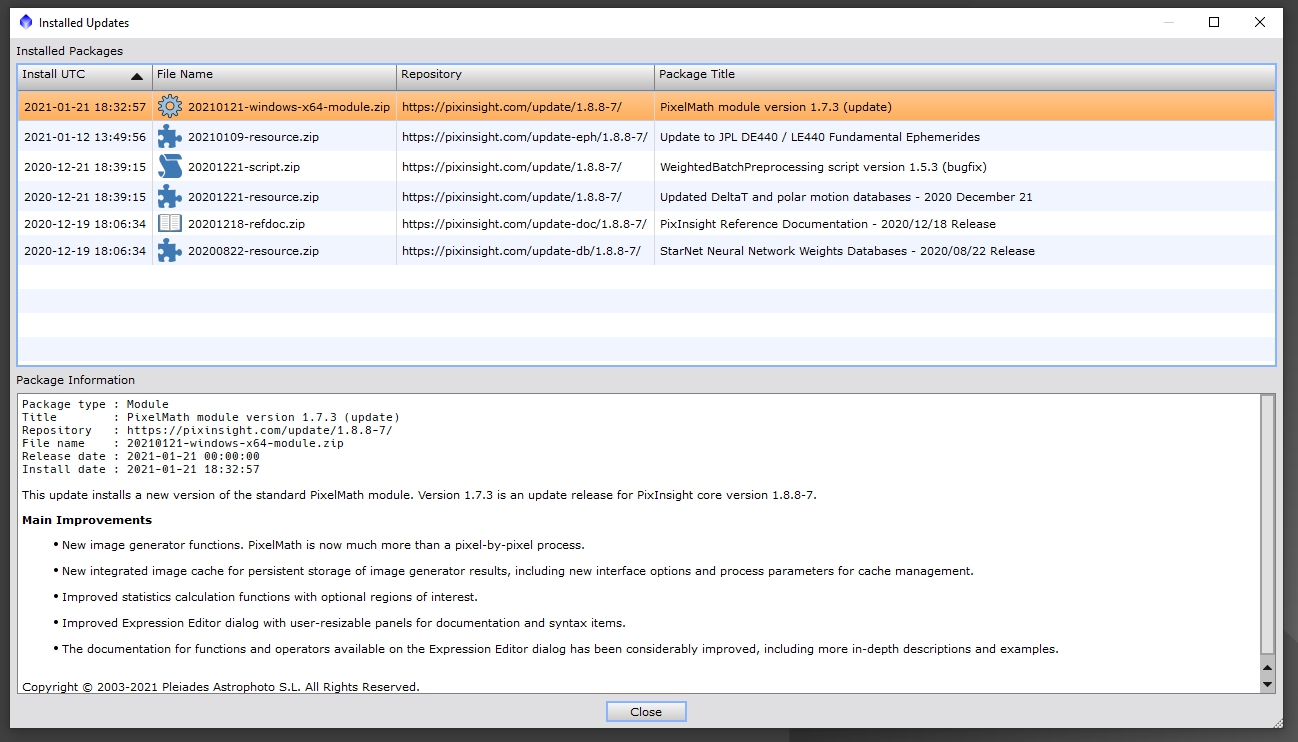Click the book icon of 20201218-refdoc.zip
This screenshot has width=1298, height=742.
click(x=170, y=224)
